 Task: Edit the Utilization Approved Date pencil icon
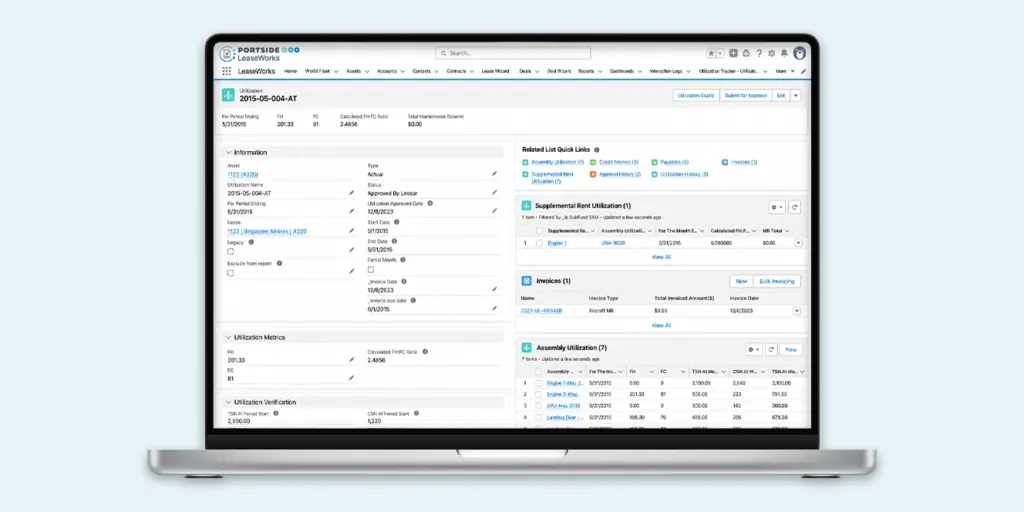click(494, 212)
